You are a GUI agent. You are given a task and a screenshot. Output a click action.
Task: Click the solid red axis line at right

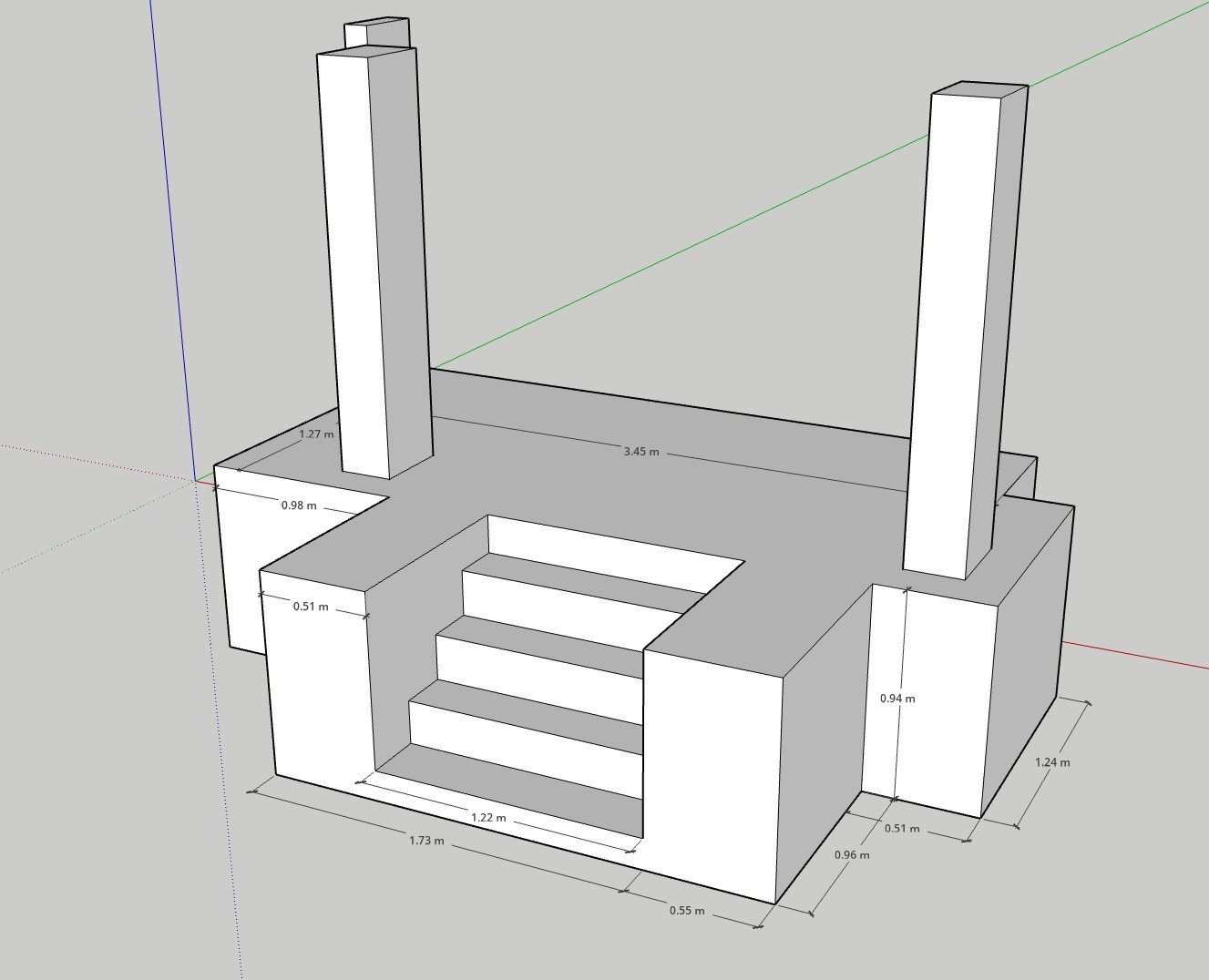coord(1139,656)
